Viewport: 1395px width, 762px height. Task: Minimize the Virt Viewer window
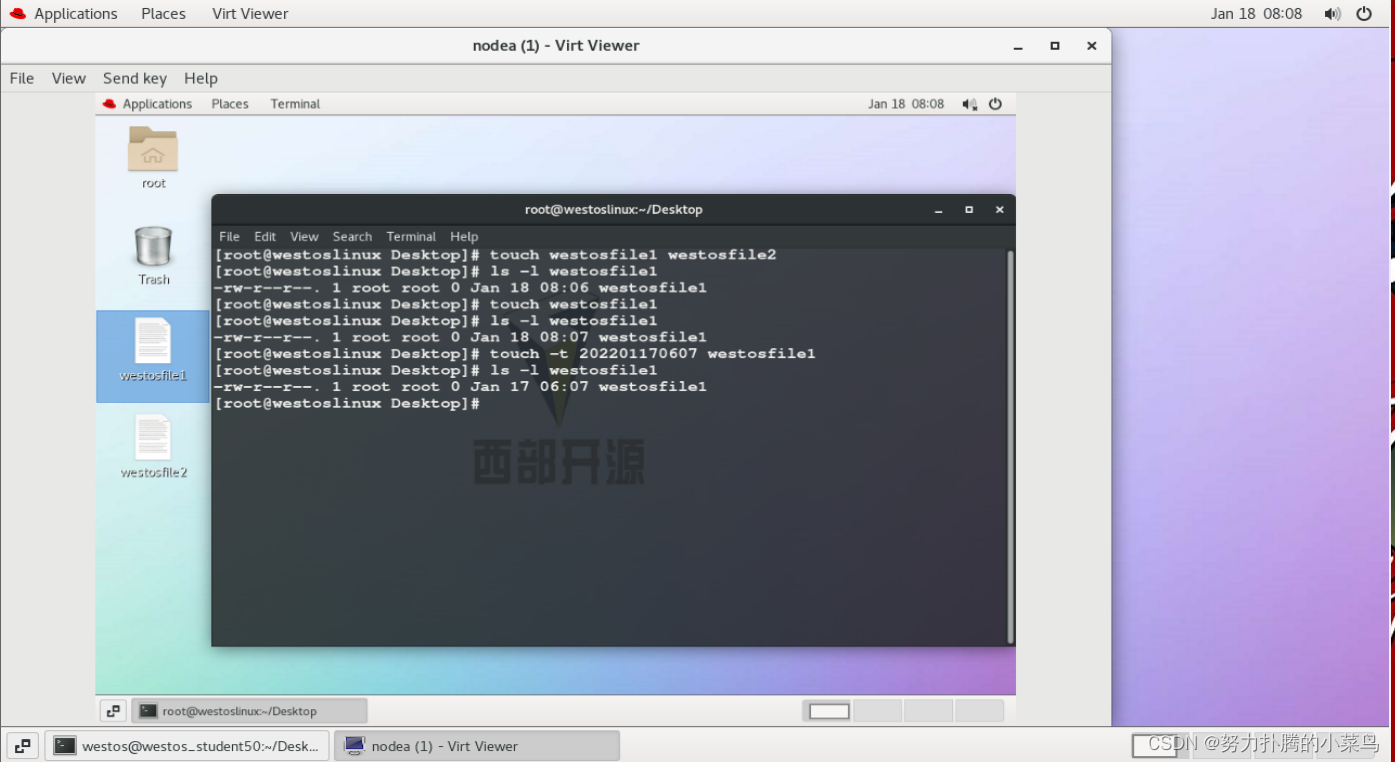[1018, 46]
